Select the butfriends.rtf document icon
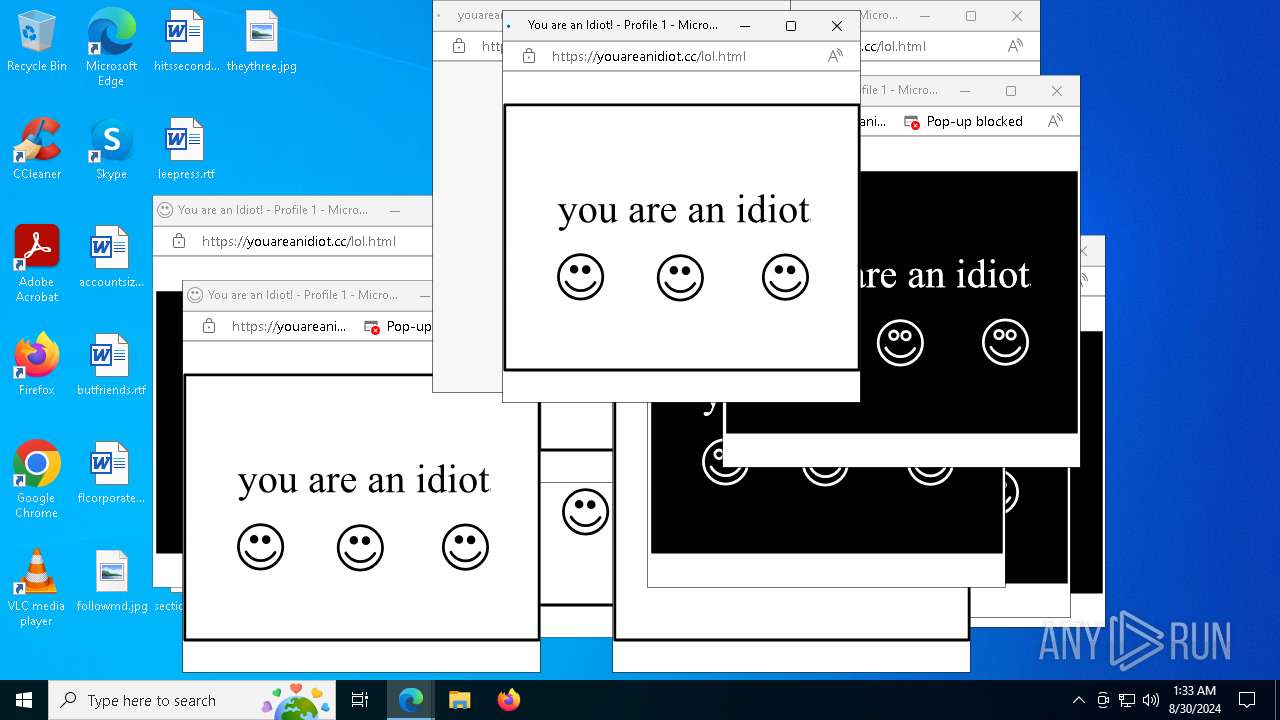 111,366
